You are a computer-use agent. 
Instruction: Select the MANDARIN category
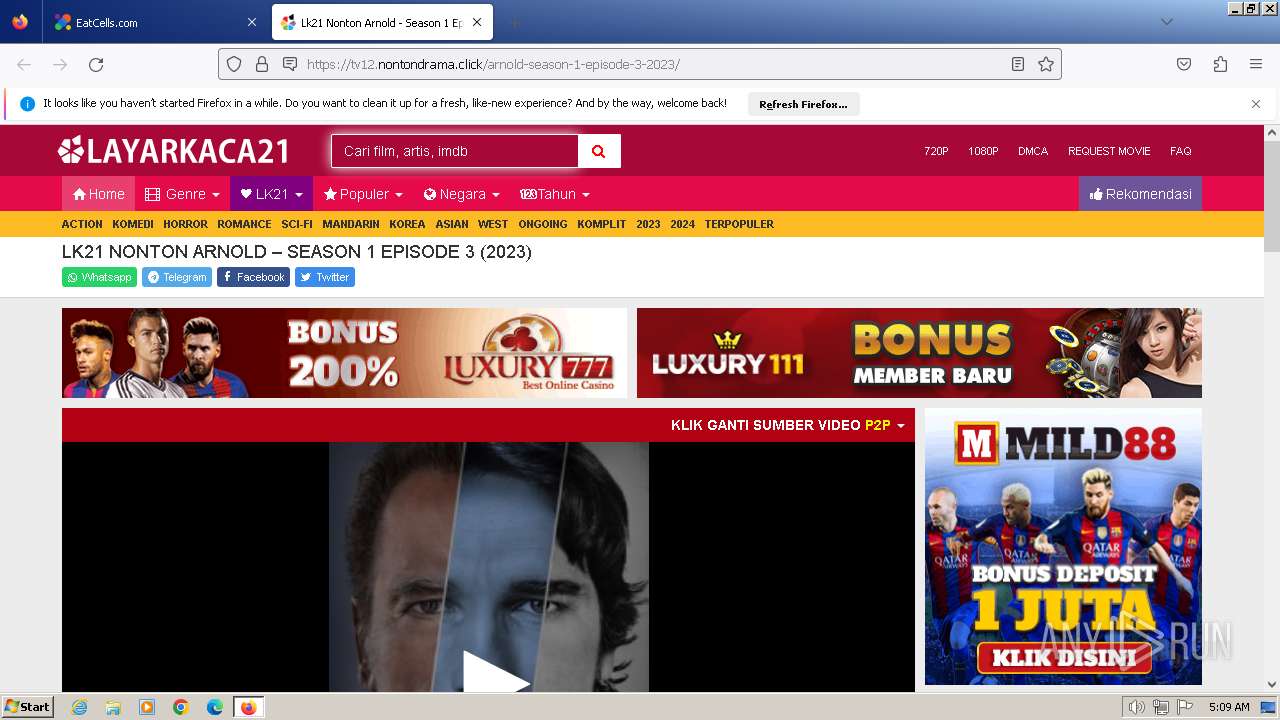click(351, 224)
